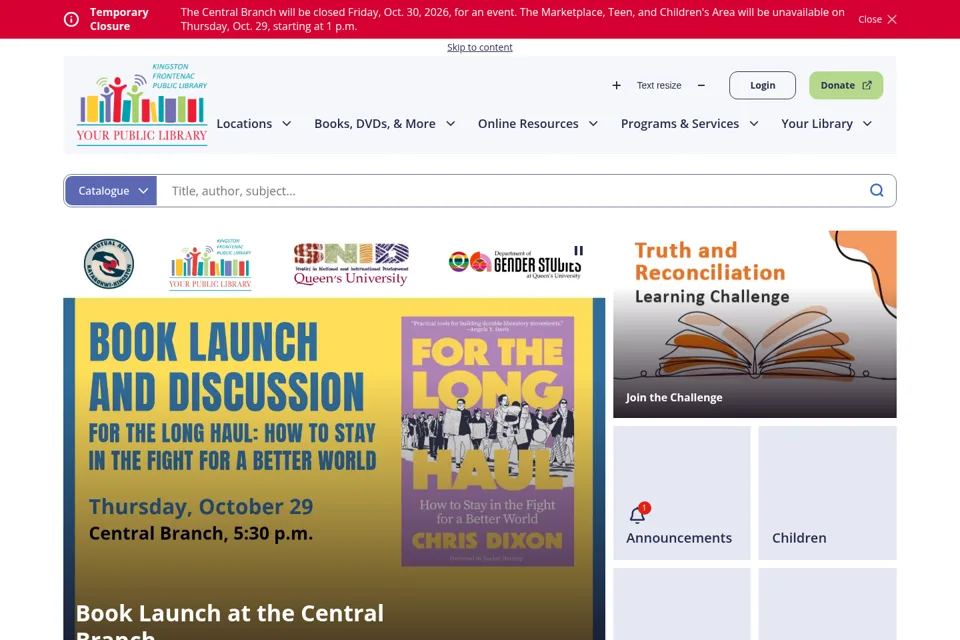Open the Kingston Frontenac Public Library logo

(142, 104)
